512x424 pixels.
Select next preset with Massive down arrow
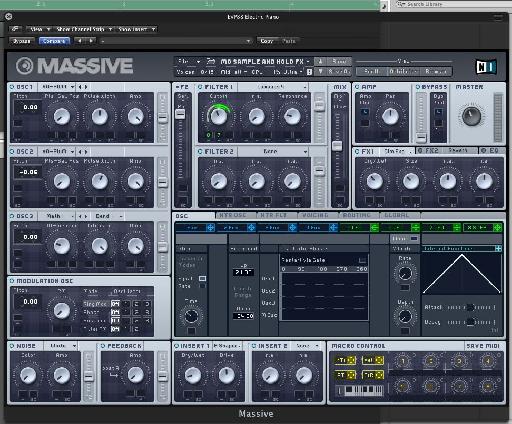tap(320, 71)
